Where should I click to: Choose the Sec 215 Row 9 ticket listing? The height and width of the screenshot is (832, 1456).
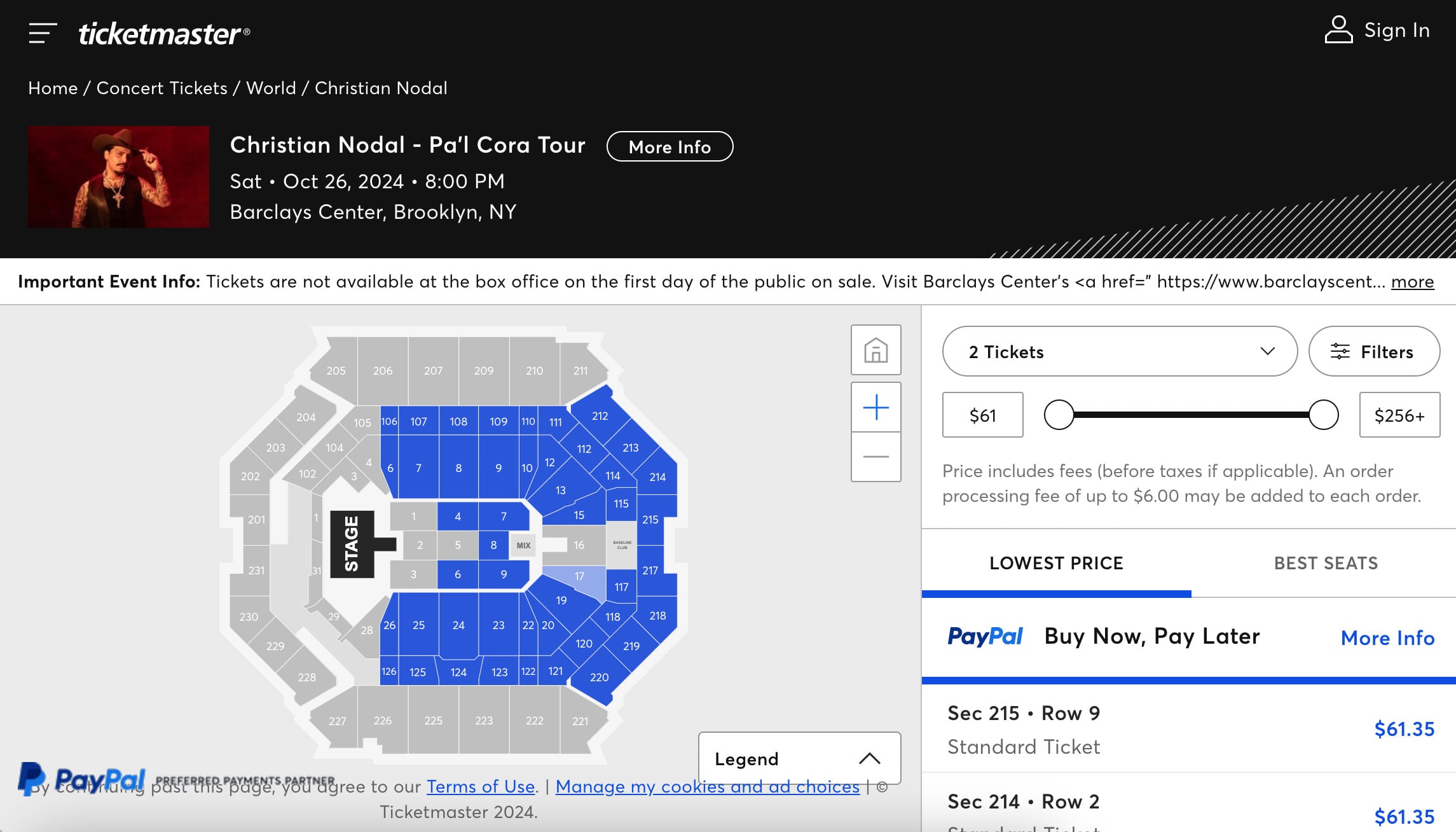tap(1188, 729)
